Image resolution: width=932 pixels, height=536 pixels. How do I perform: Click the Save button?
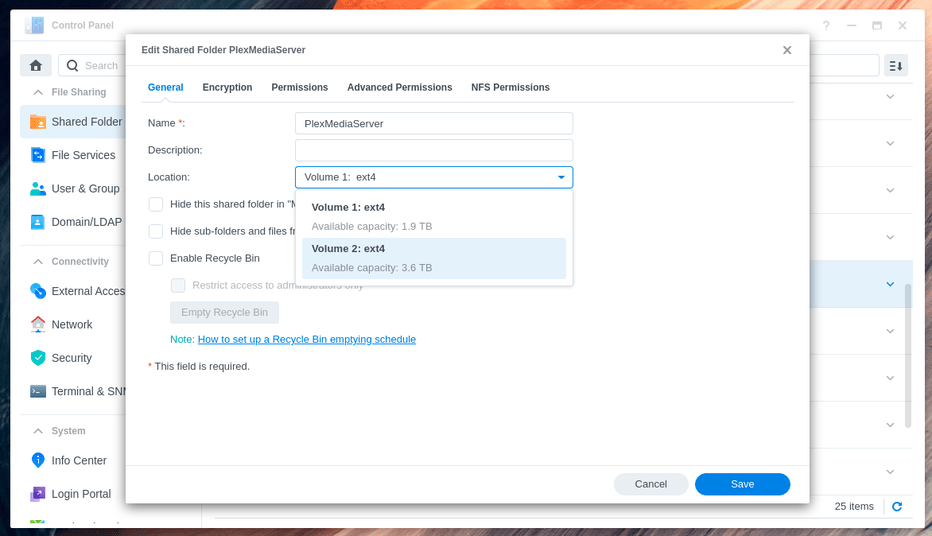742,484
